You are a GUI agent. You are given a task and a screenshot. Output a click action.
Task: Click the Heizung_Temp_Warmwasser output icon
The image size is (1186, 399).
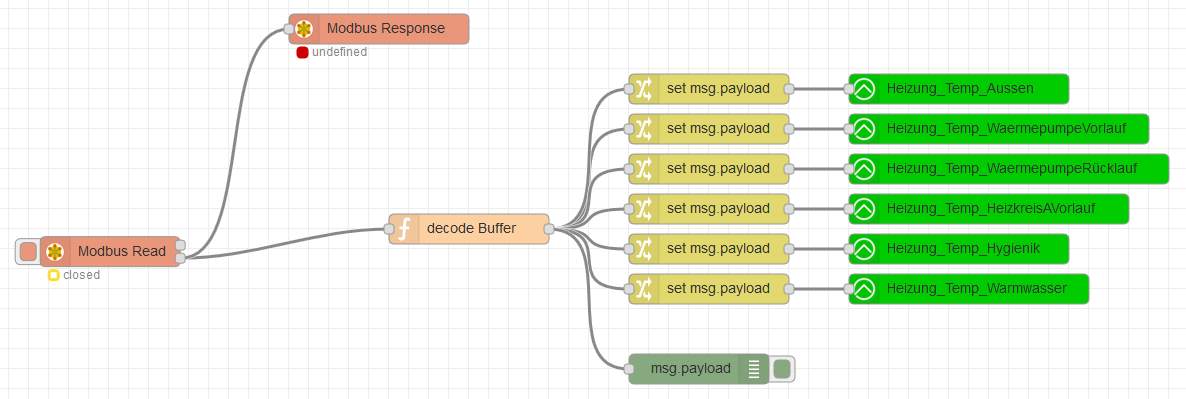(x=865, y=289)
